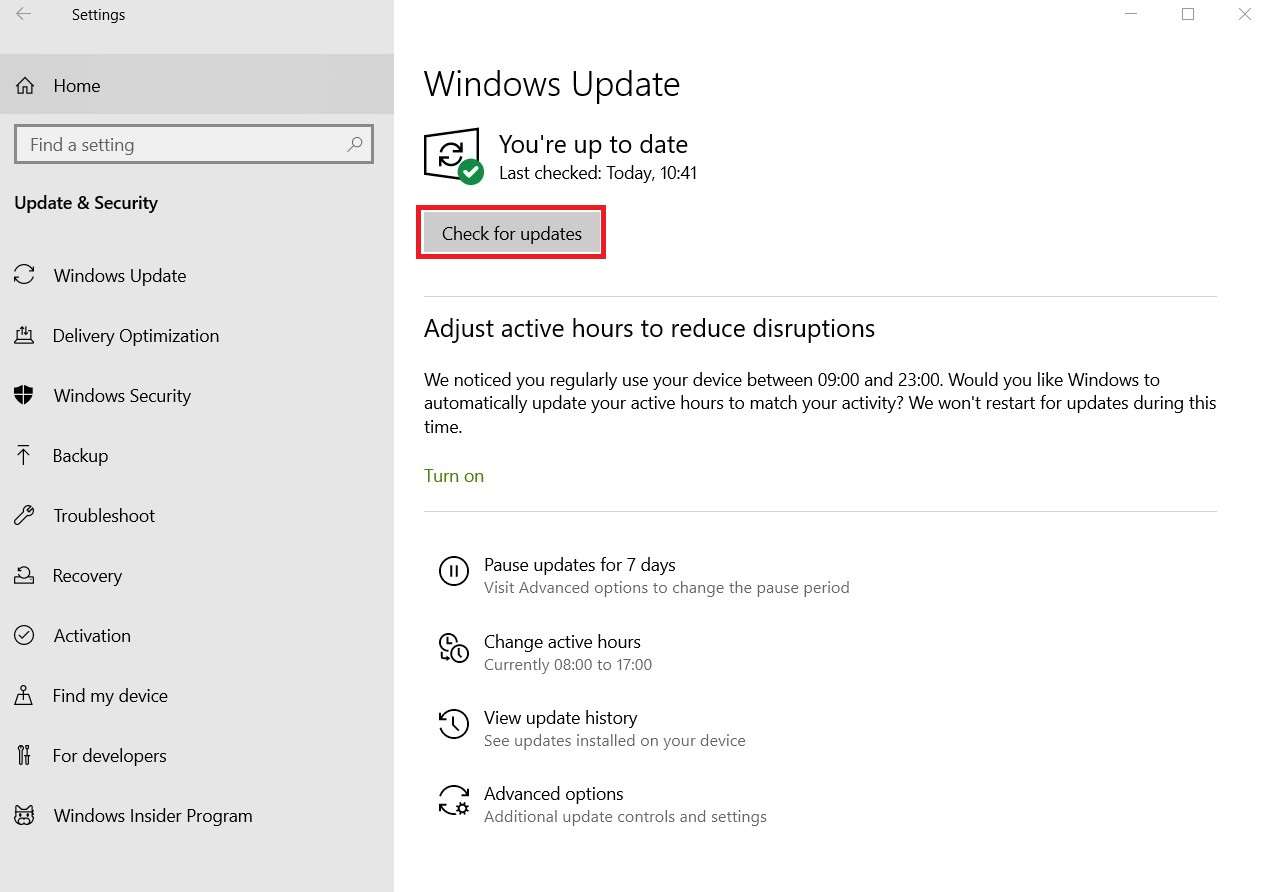
Task: Close the Settings window
Action: 1244,14
